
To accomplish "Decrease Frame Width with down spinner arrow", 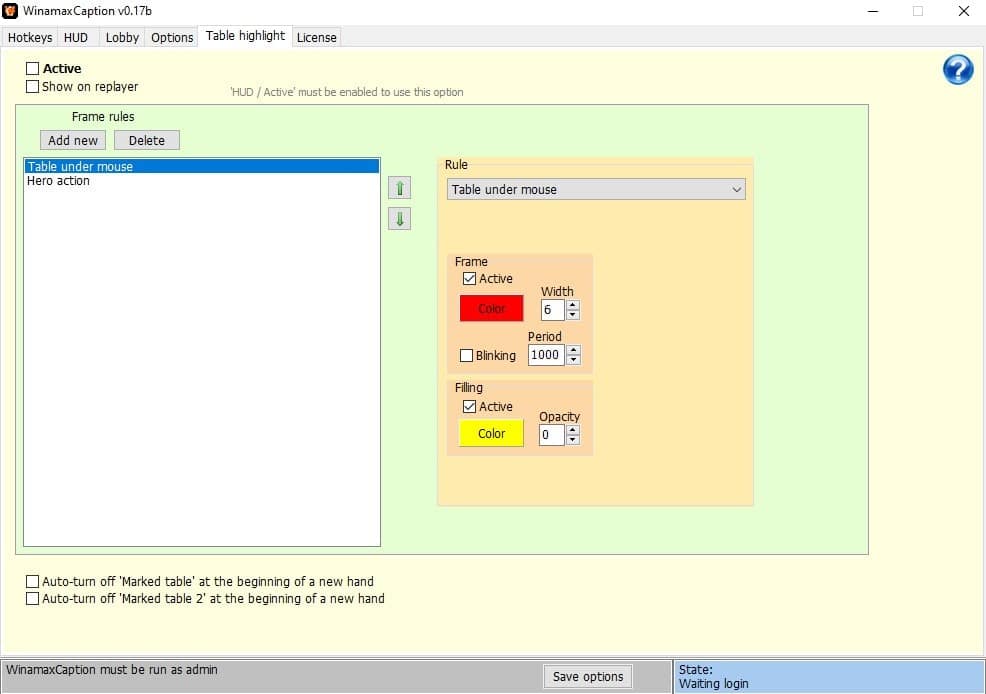I will [573, 314].
